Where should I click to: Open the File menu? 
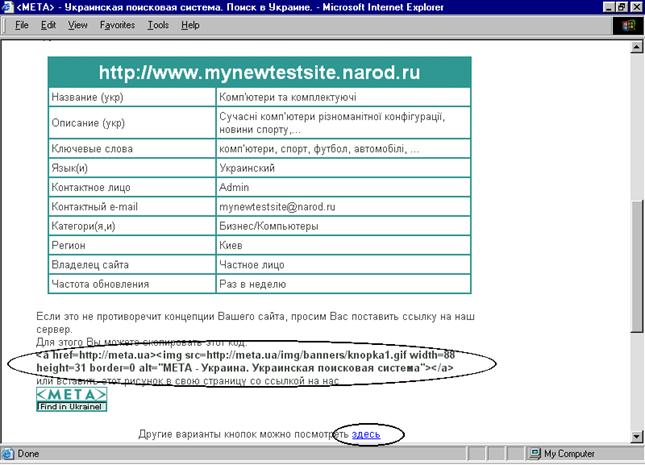coord(21,25)
